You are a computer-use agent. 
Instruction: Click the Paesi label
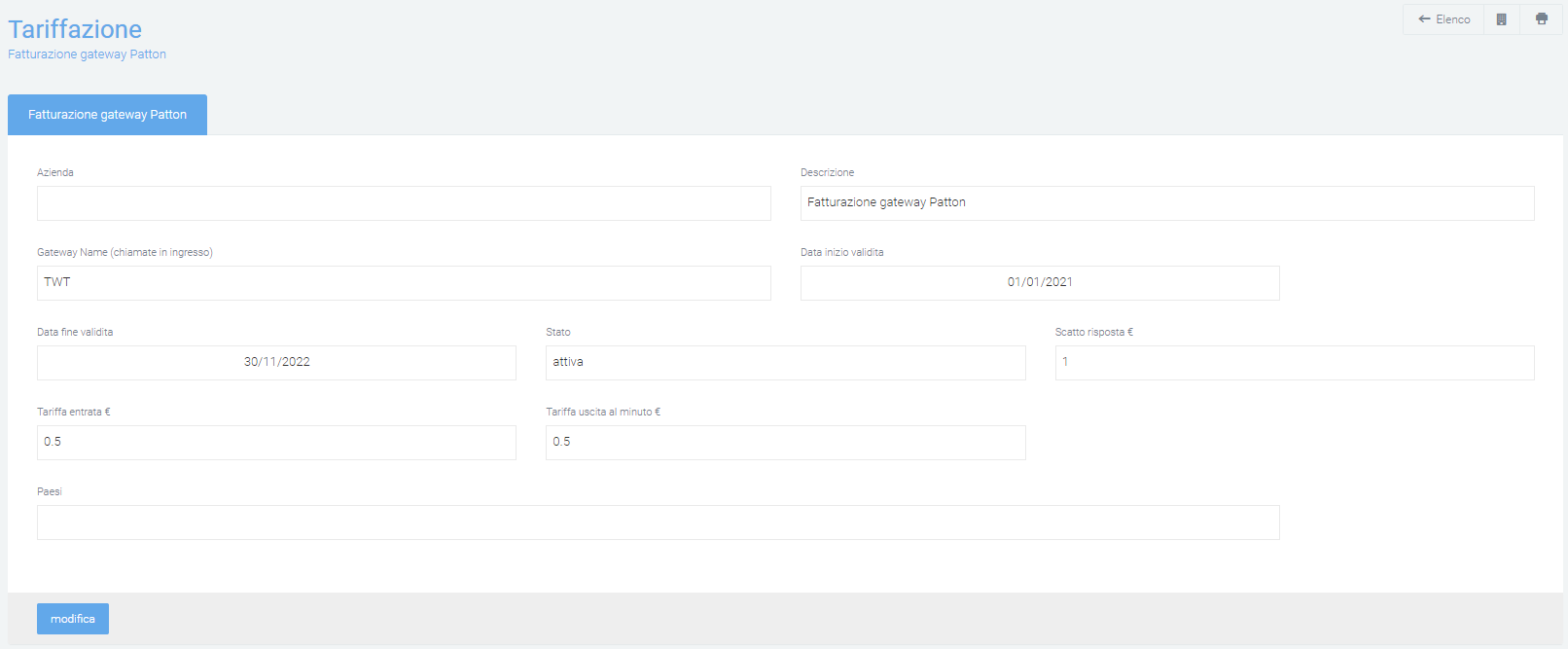pos(50,491)
